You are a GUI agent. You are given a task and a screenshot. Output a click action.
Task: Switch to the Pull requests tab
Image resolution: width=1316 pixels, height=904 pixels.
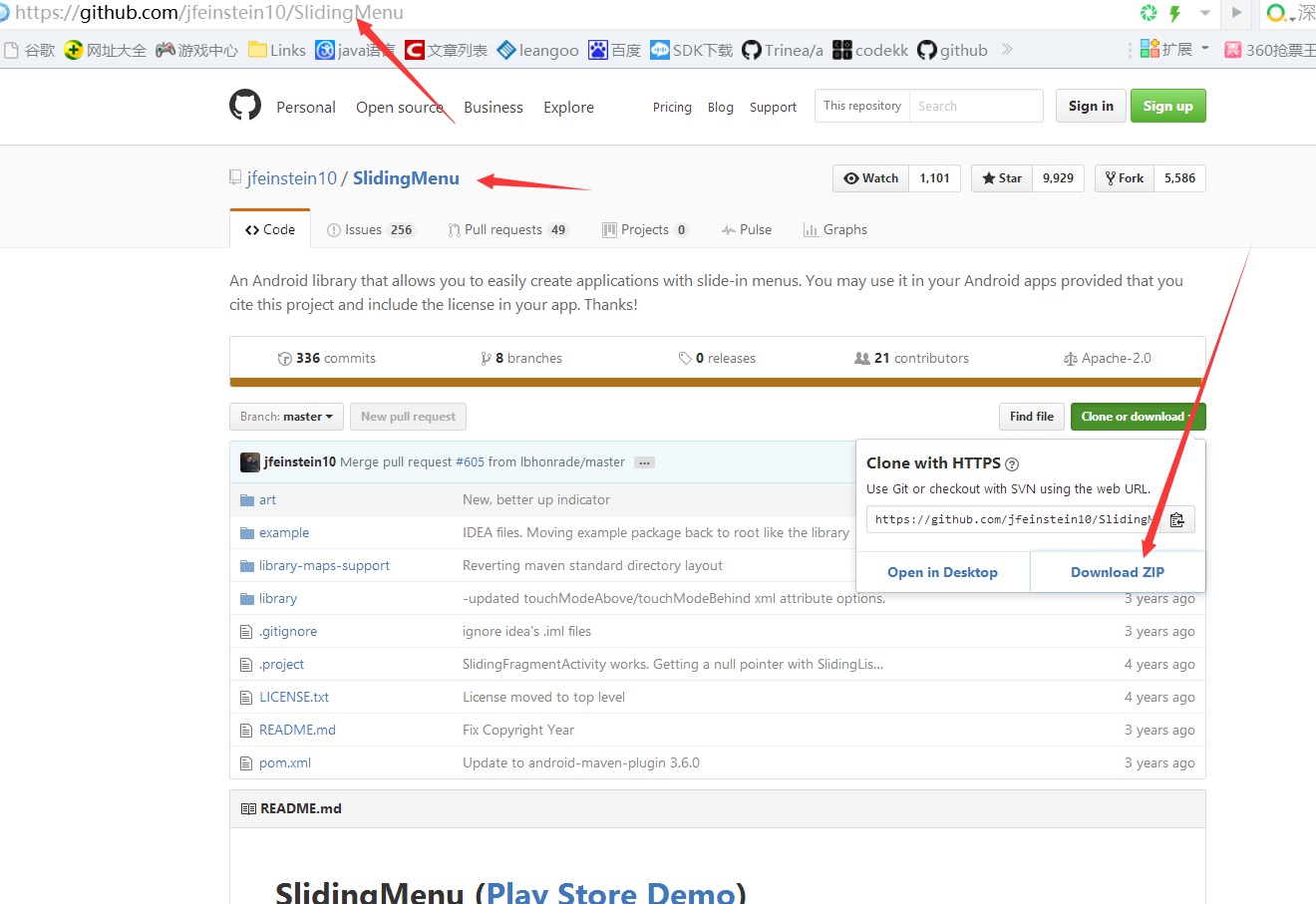point(507,229)
